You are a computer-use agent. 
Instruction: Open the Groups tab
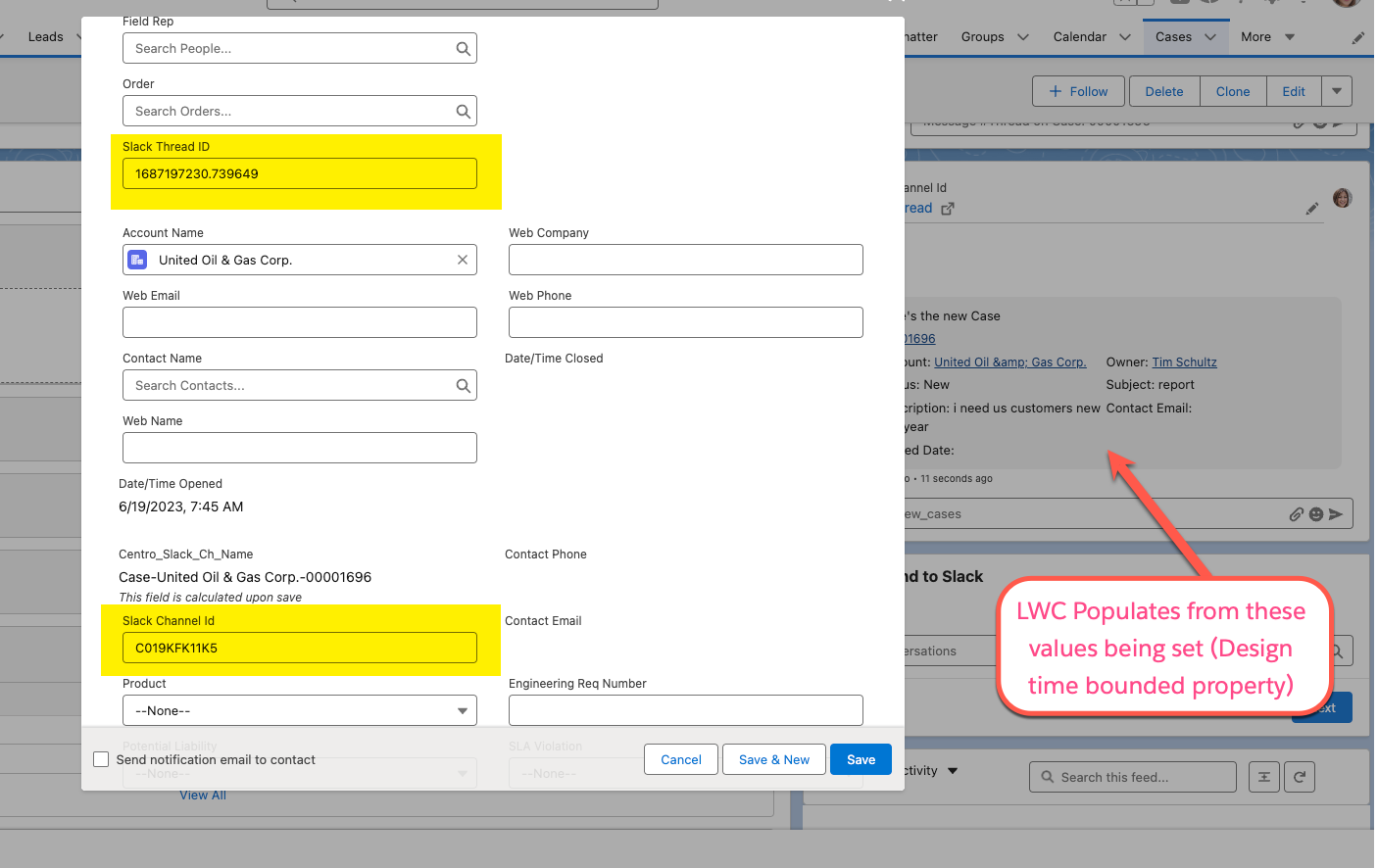coord(982,37)
